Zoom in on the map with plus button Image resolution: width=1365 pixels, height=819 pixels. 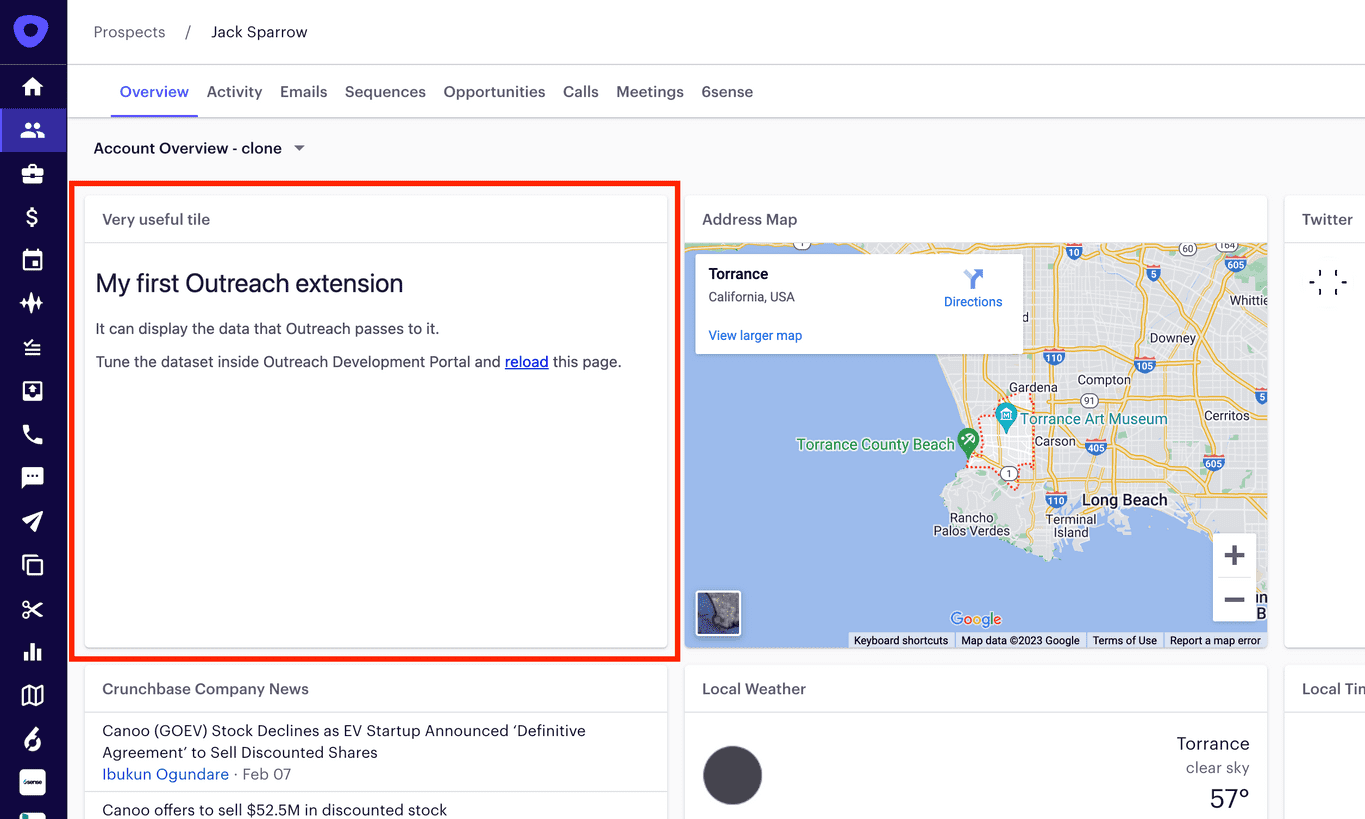coord(1234,556)
